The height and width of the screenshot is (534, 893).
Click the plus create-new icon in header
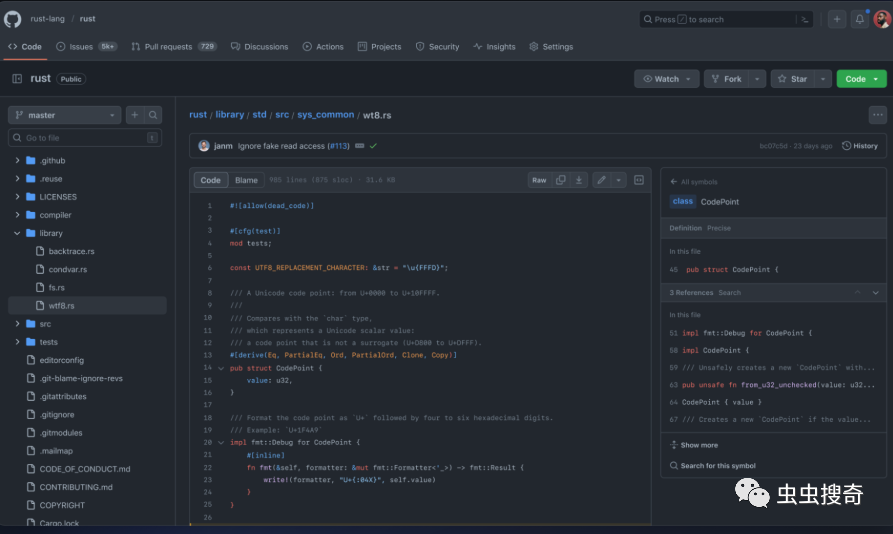coord(837,19)
